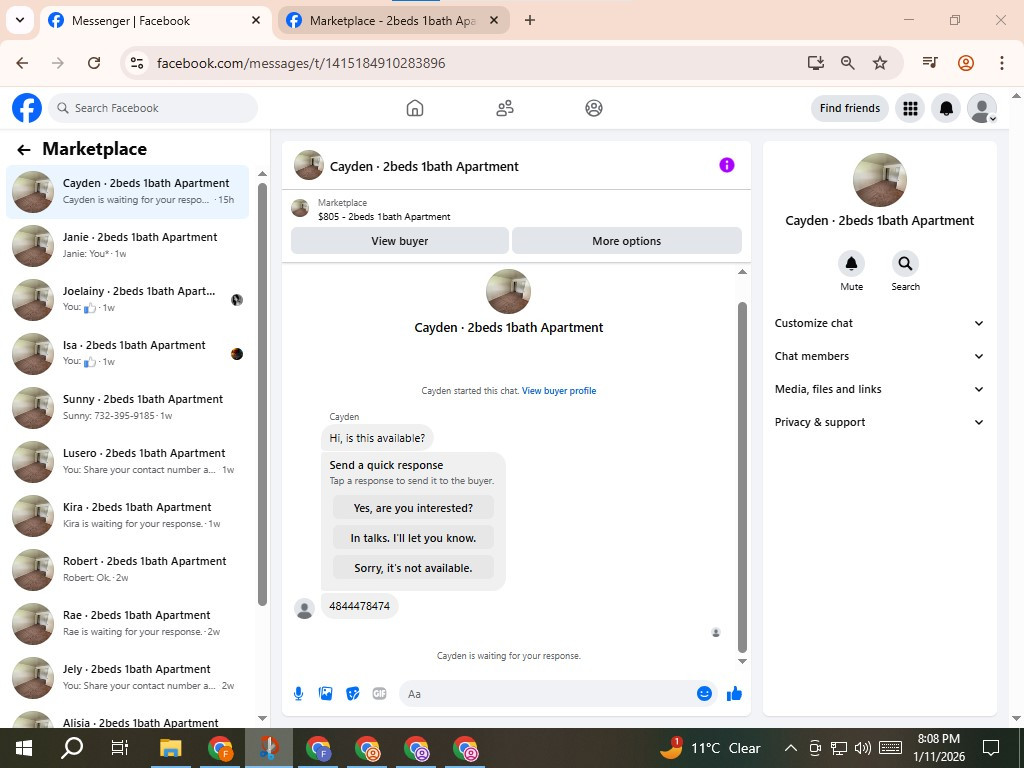
Task: Open the Friends icon in top navigation
Action: [x=505, y=108]
